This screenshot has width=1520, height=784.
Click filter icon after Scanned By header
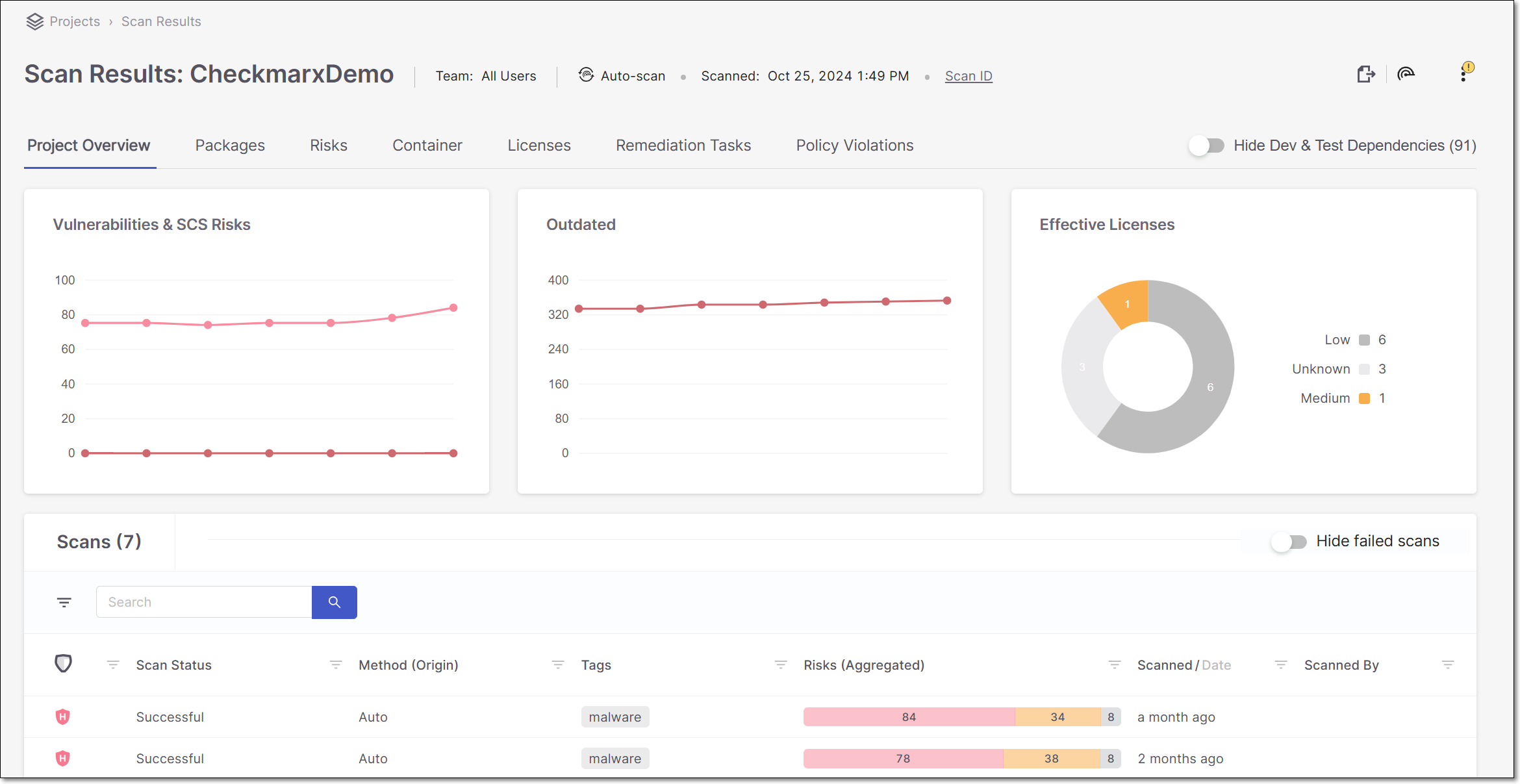point(1448,664)
